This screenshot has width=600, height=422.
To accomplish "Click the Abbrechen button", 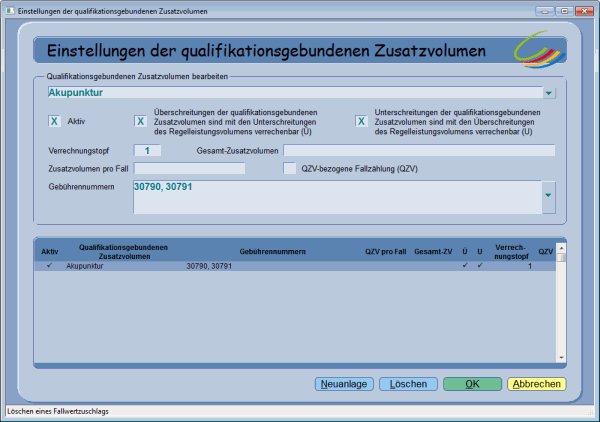I will (x=536, y=384).
